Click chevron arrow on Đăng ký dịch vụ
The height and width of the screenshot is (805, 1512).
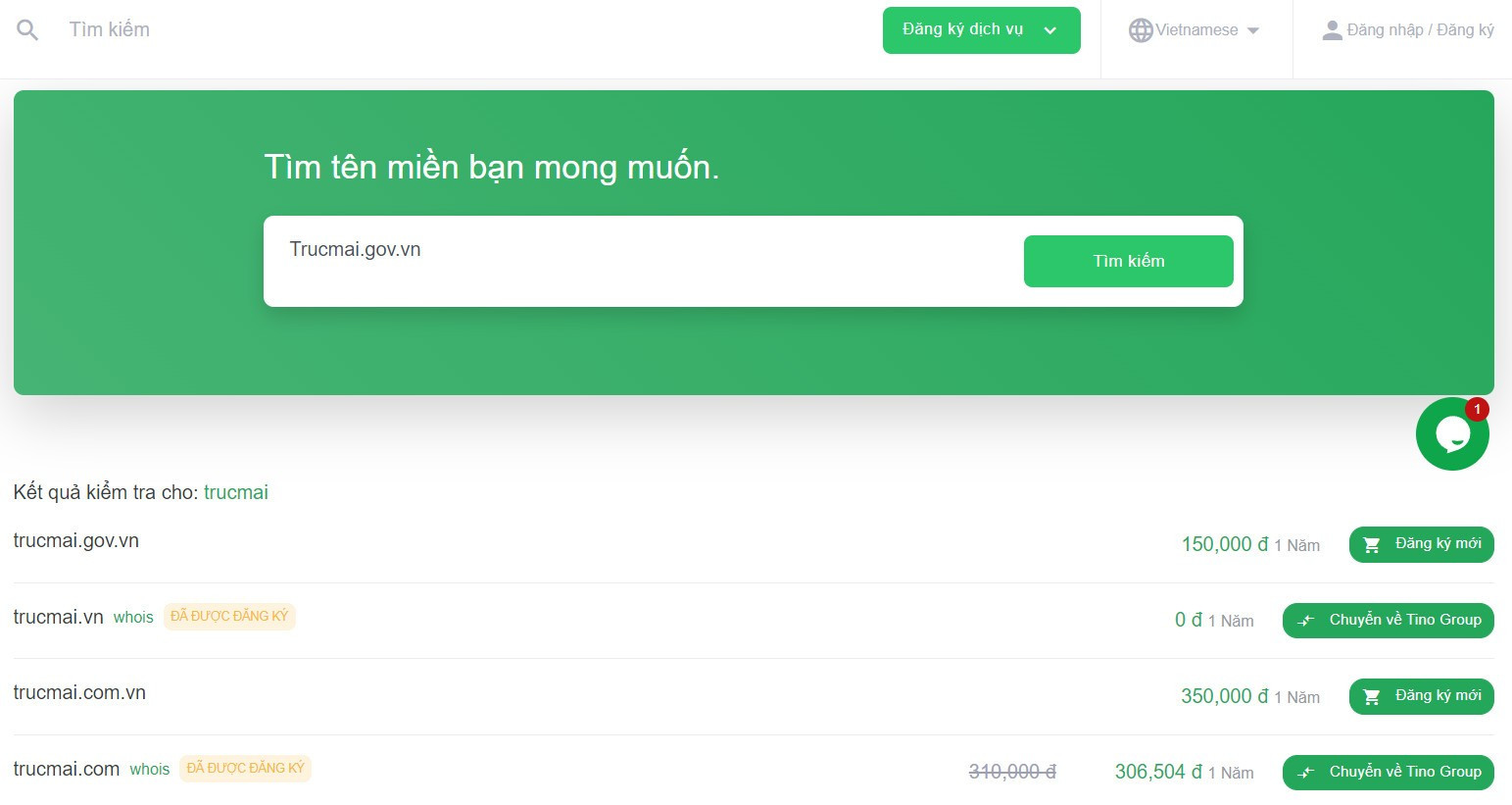(1050, 30)
